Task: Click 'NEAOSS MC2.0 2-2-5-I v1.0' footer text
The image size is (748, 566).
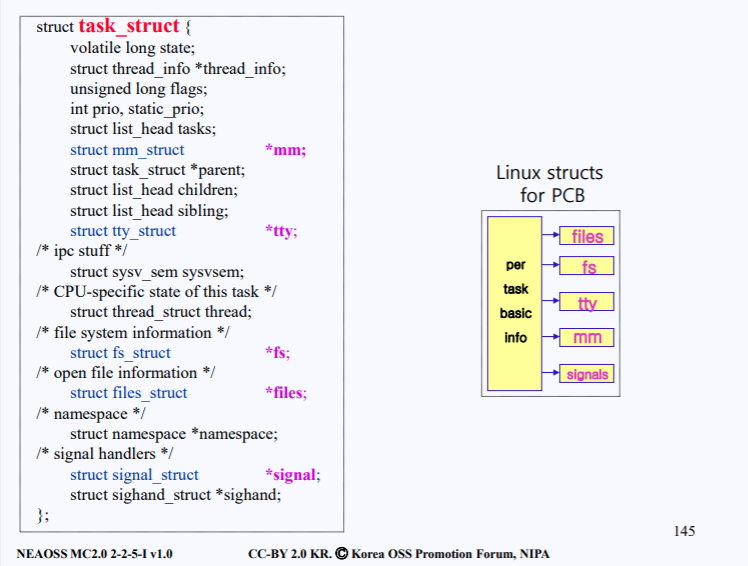Action: tap(94, 554)
